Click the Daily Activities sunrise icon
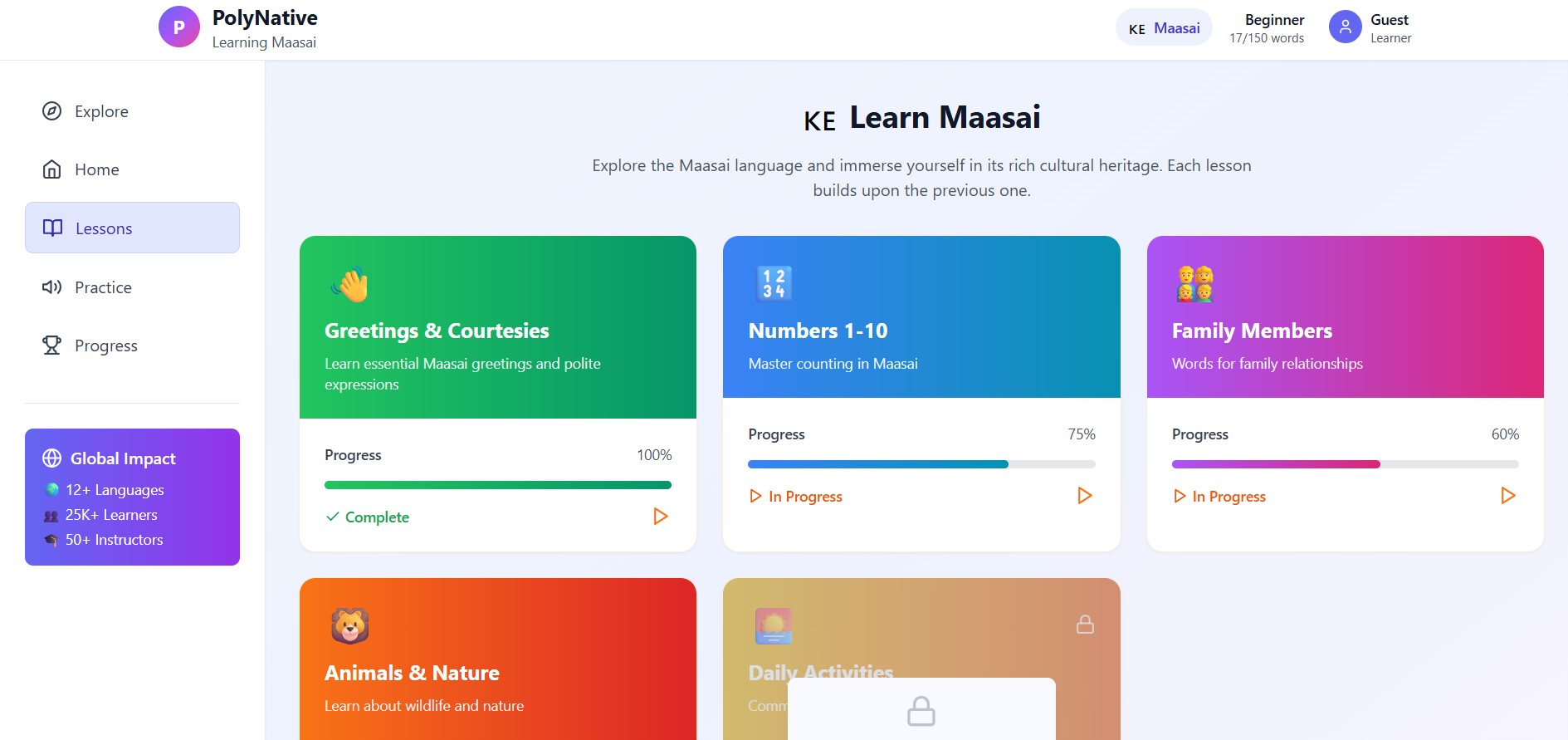Image resolution: width=1568 pixels, height=740 pixels. tap(774, 626)
